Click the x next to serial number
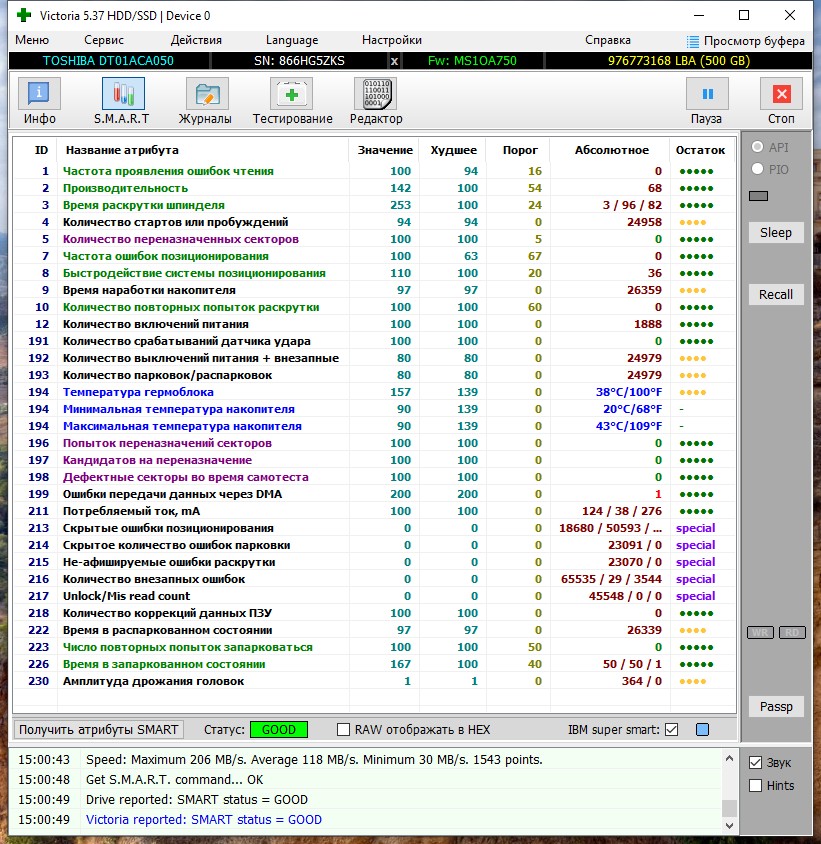This screenshot has height=844, width=821. [x=394, y=61]
